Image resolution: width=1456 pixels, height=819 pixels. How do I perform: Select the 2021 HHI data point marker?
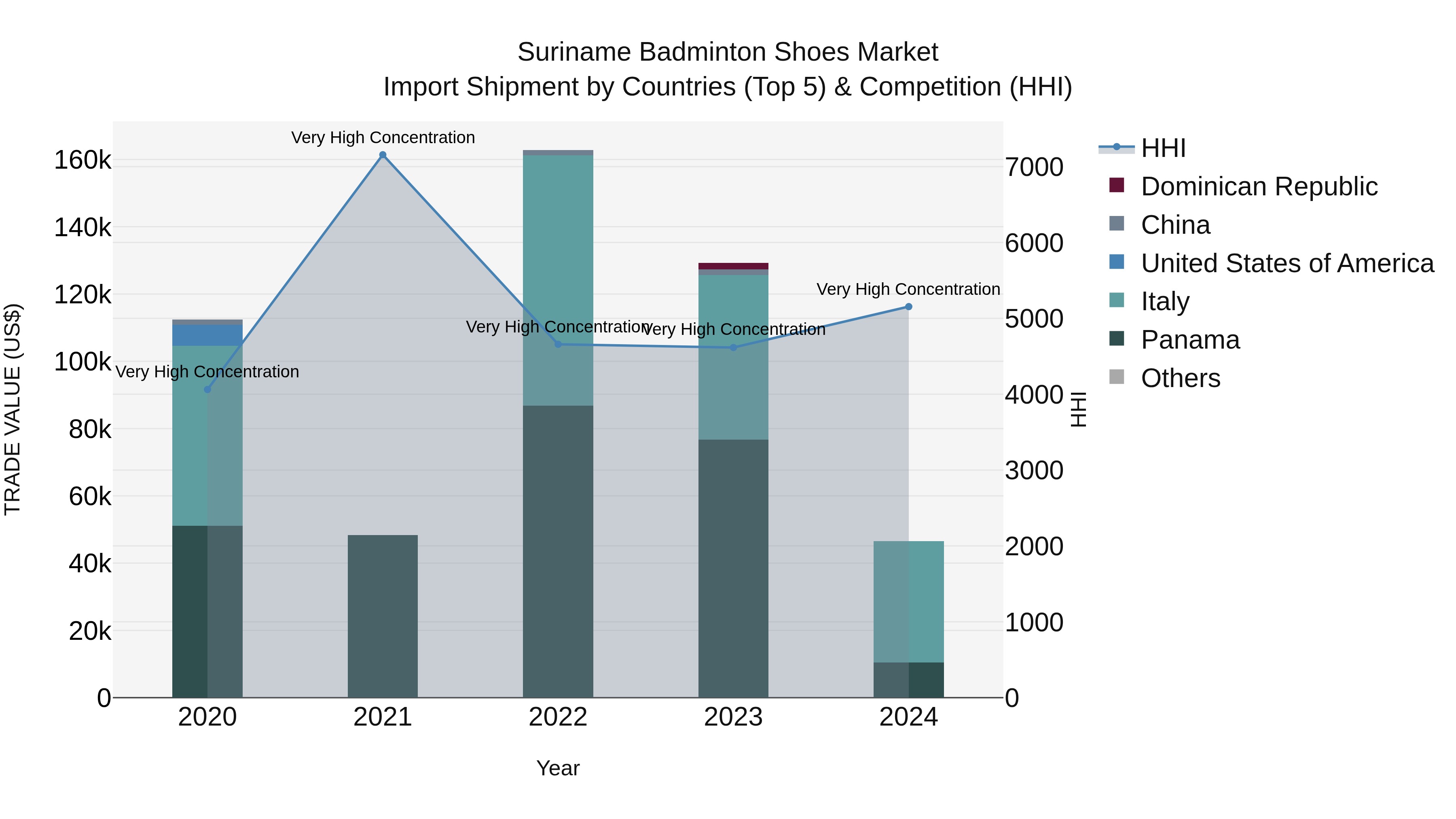tap(383, 155)
